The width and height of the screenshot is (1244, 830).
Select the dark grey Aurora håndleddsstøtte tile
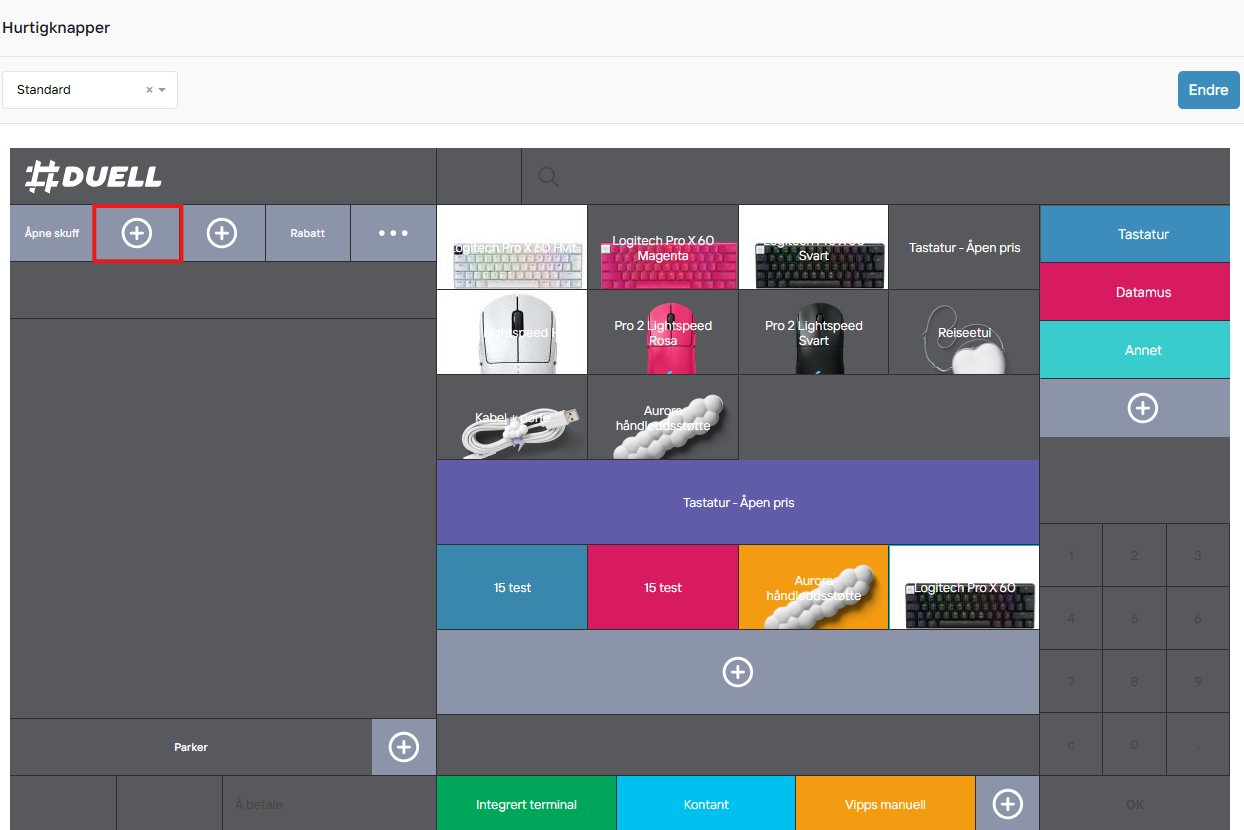pyautogui.click(x=663, y=417)
